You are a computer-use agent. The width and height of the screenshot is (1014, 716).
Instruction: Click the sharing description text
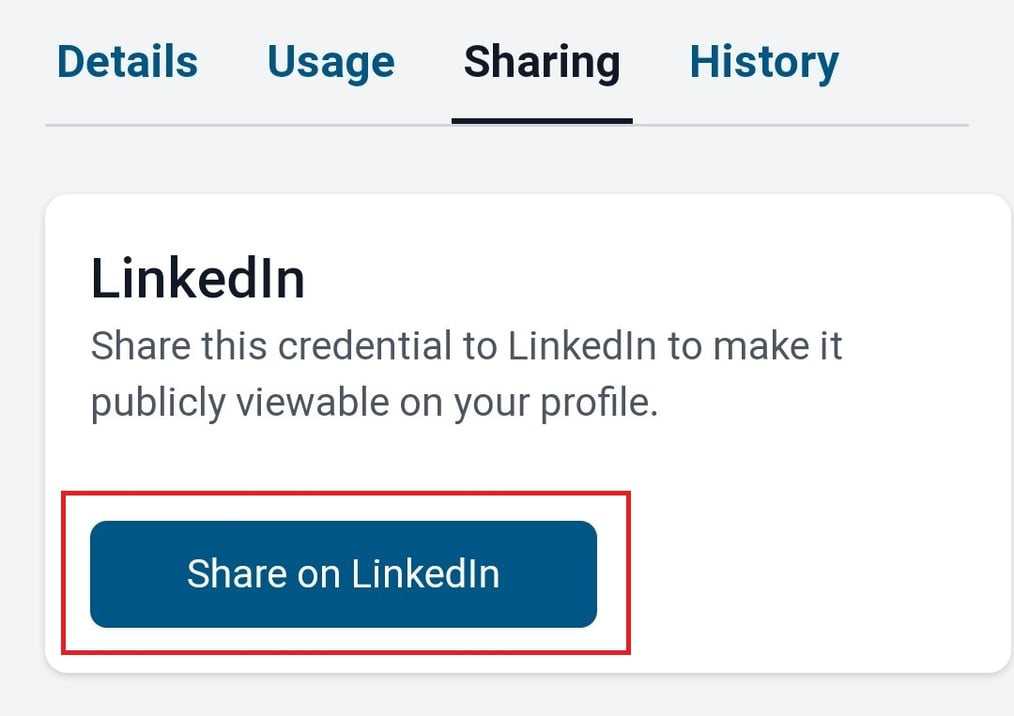(467, 373)
